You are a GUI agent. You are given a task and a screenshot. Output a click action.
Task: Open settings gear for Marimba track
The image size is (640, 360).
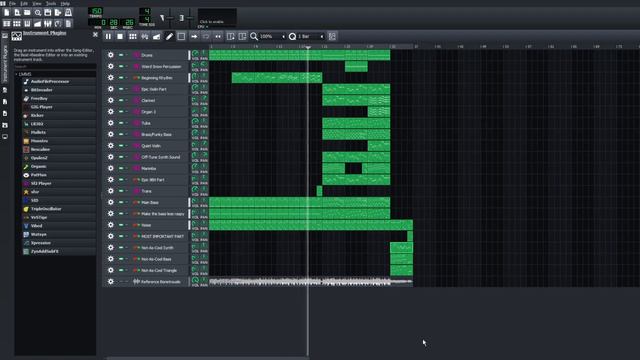(111, 168)
